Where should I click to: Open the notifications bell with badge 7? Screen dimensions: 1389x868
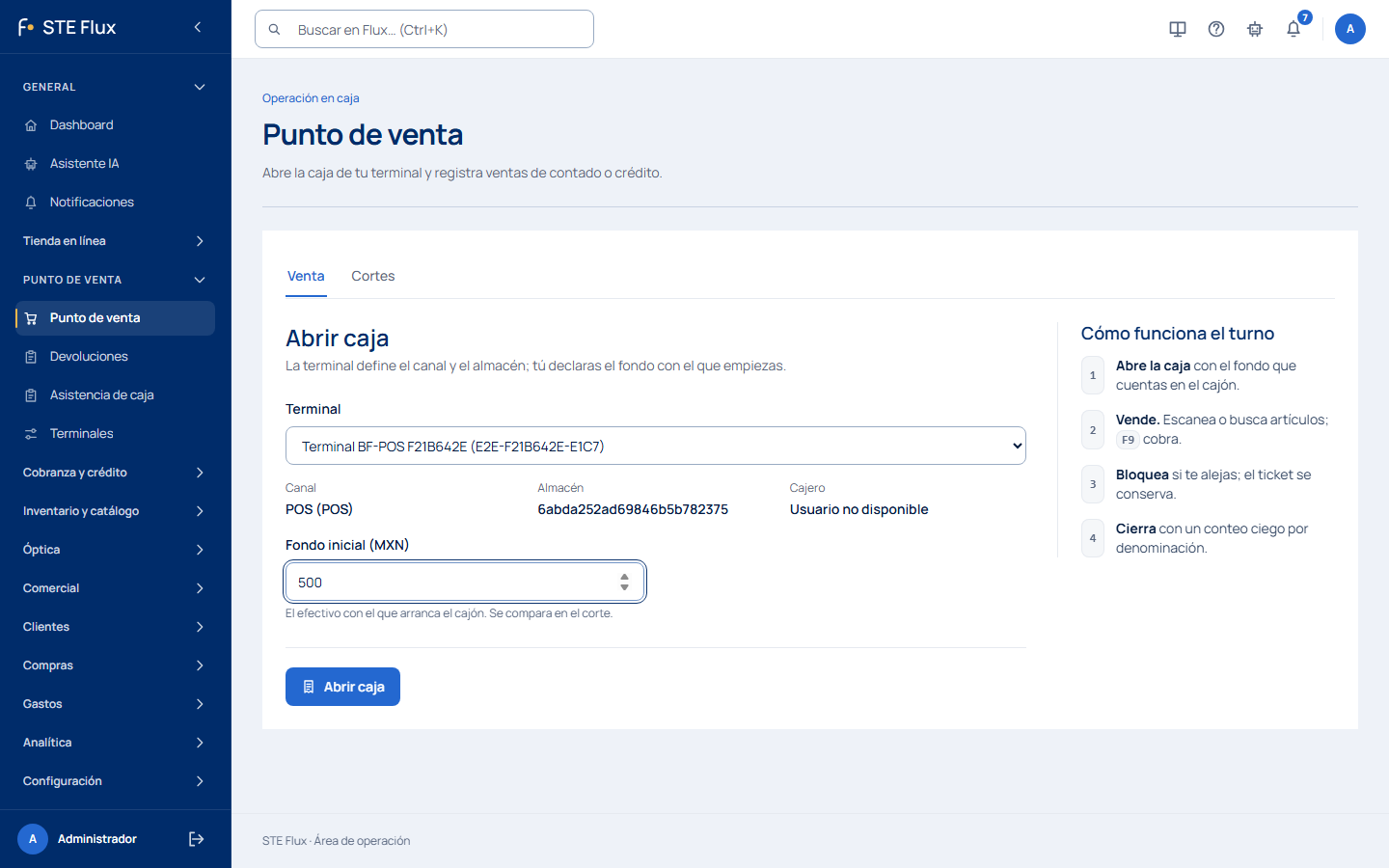pyautogui.click(x=1294, y=29)
